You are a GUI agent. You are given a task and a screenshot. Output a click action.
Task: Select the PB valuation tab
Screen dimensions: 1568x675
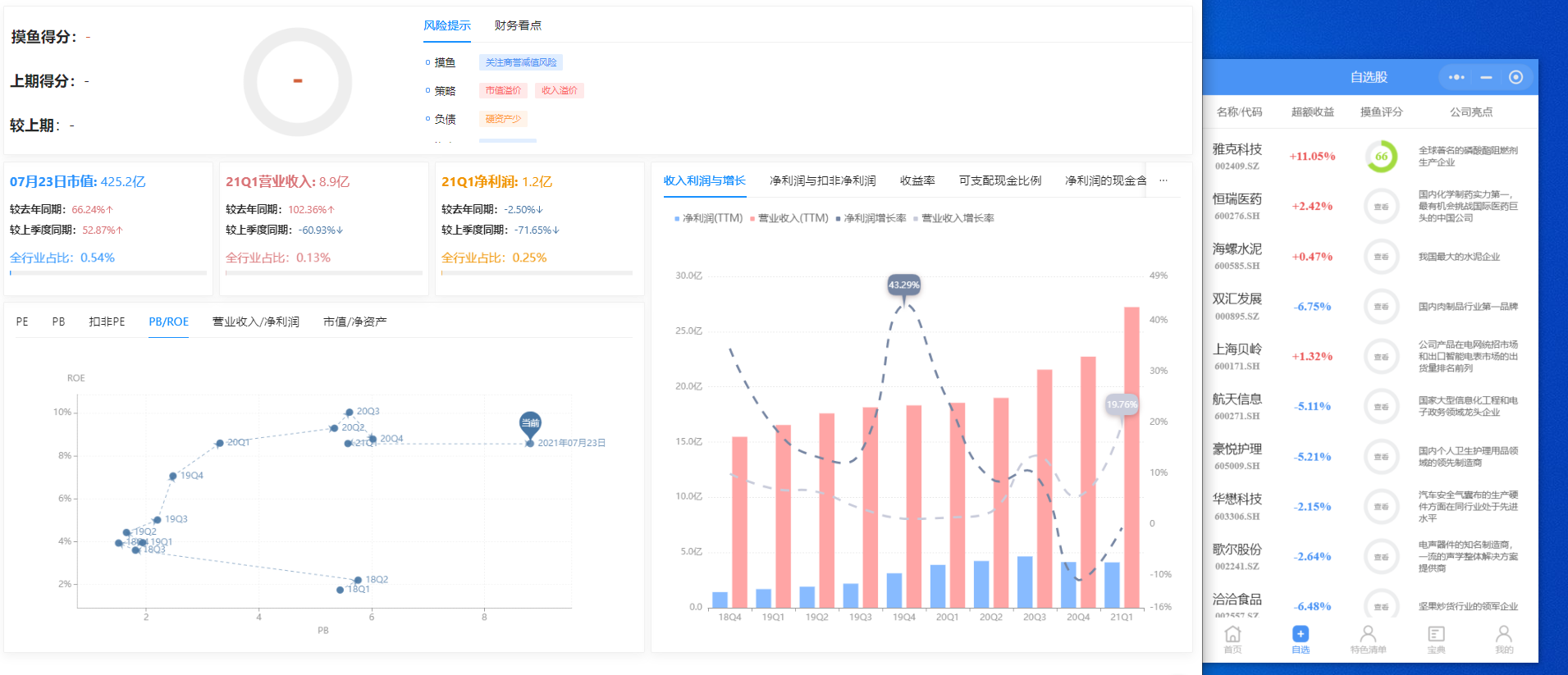point(58,322)
